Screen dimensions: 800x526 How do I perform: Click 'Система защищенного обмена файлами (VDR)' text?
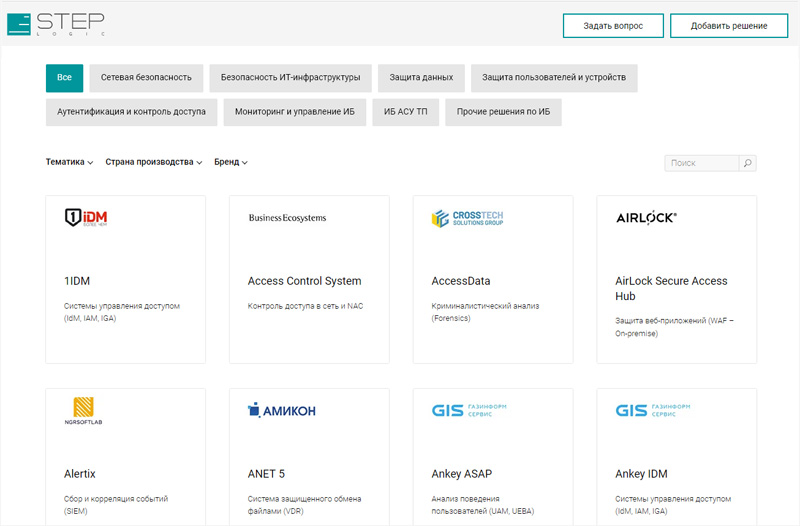305,505
